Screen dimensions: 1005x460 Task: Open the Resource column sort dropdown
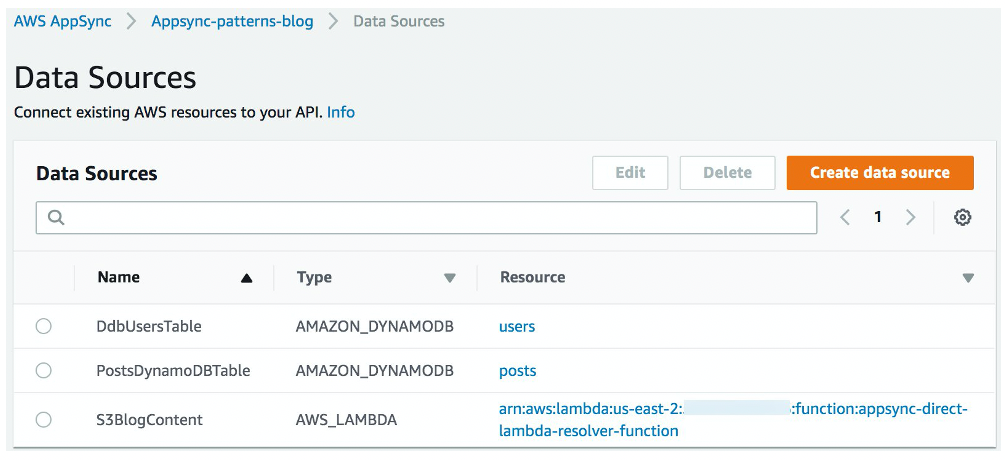[x=967, y=279]
